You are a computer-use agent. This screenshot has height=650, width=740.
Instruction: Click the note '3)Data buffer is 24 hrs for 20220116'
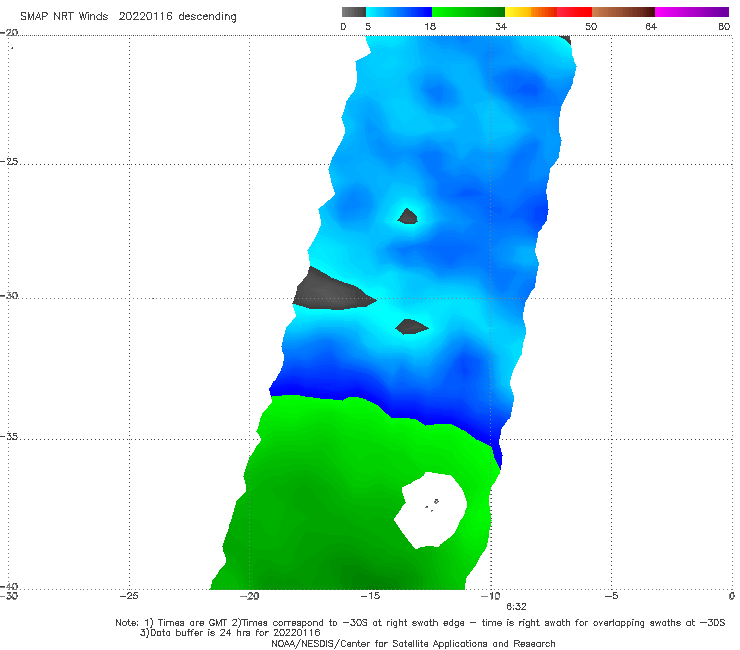[x=230, y=633]
